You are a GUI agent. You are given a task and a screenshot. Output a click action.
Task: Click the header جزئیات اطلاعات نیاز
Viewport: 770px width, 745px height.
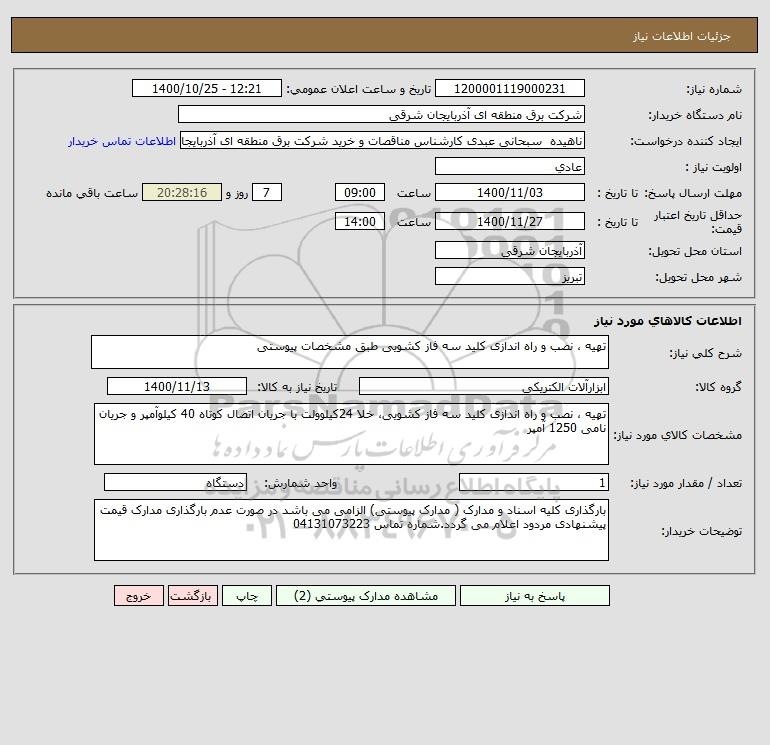[x=682, y=36]
